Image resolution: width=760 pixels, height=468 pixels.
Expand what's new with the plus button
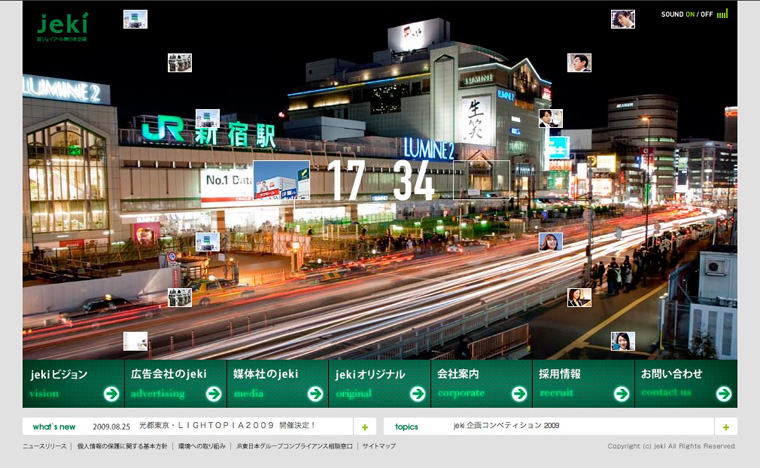tap(365, 426)
